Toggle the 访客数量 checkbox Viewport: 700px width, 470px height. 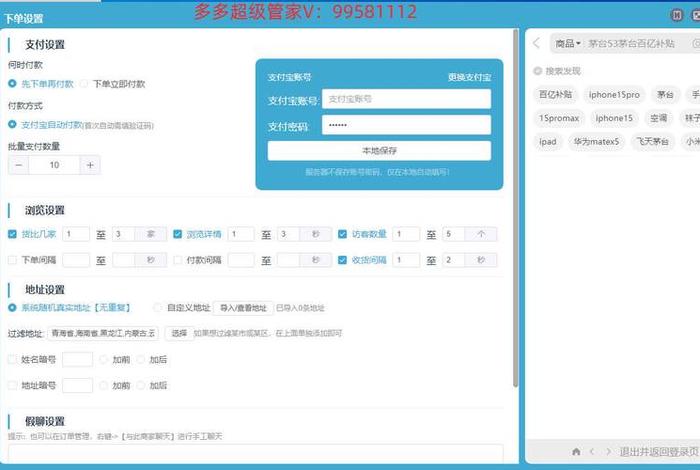pyautogui.click(x=342, y=234)
